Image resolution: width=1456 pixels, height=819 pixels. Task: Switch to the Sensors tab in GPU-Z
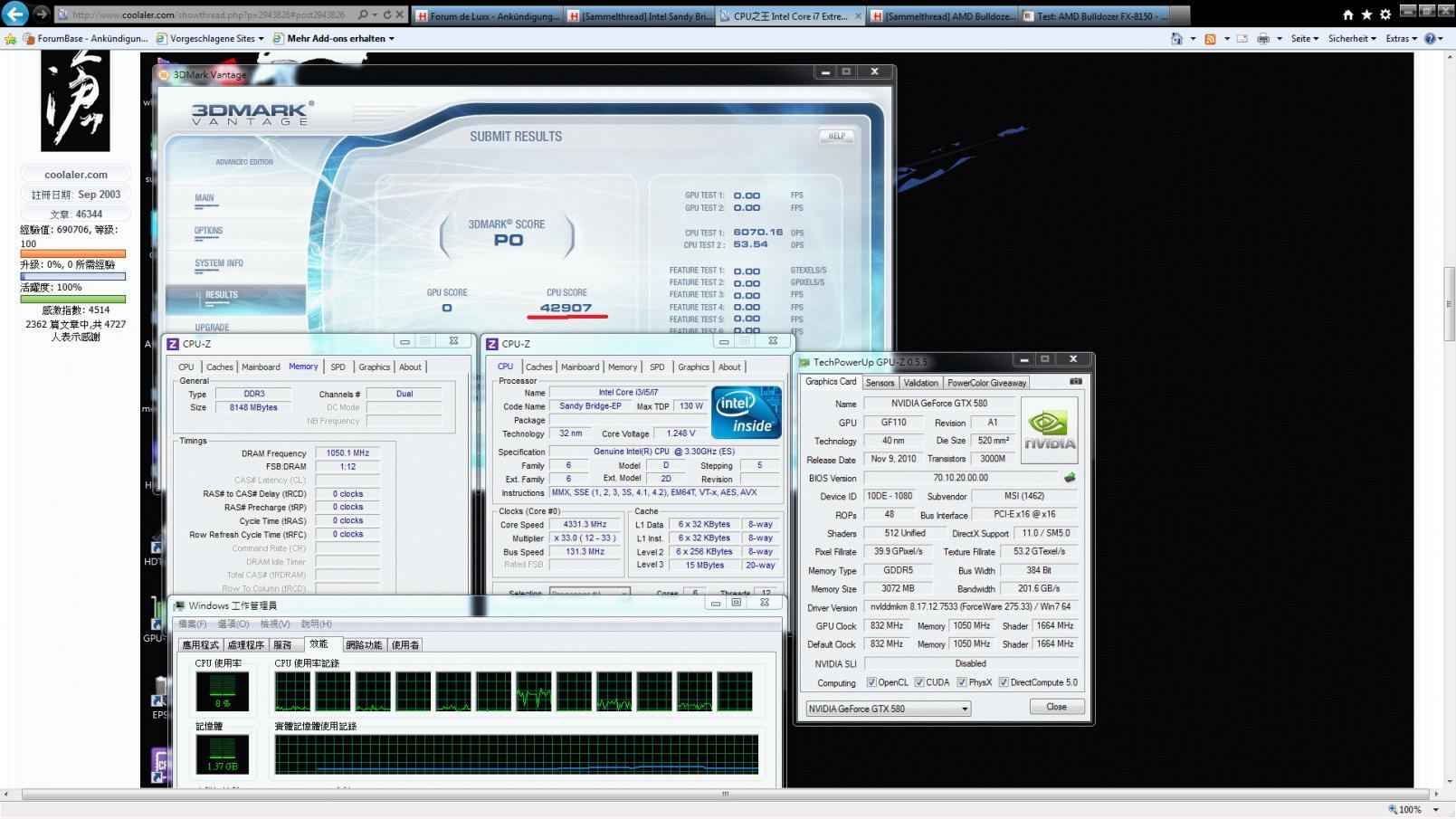tap(880, 383)
